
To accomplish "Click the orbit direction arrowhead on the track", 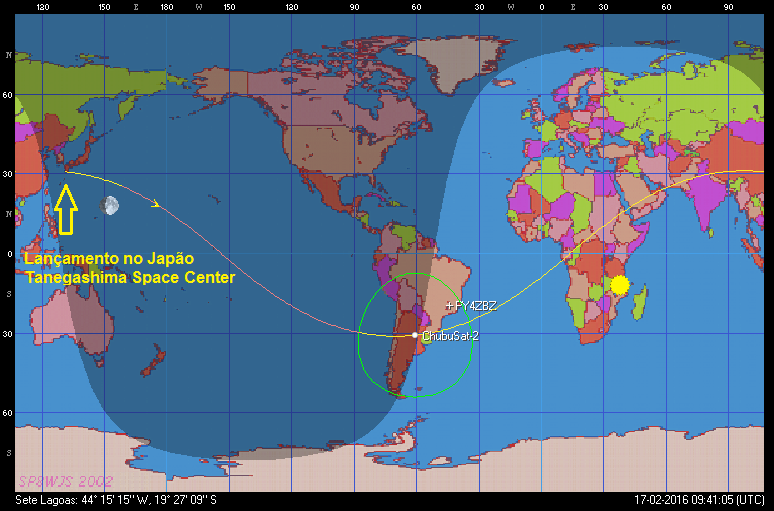I will [155, 204].
